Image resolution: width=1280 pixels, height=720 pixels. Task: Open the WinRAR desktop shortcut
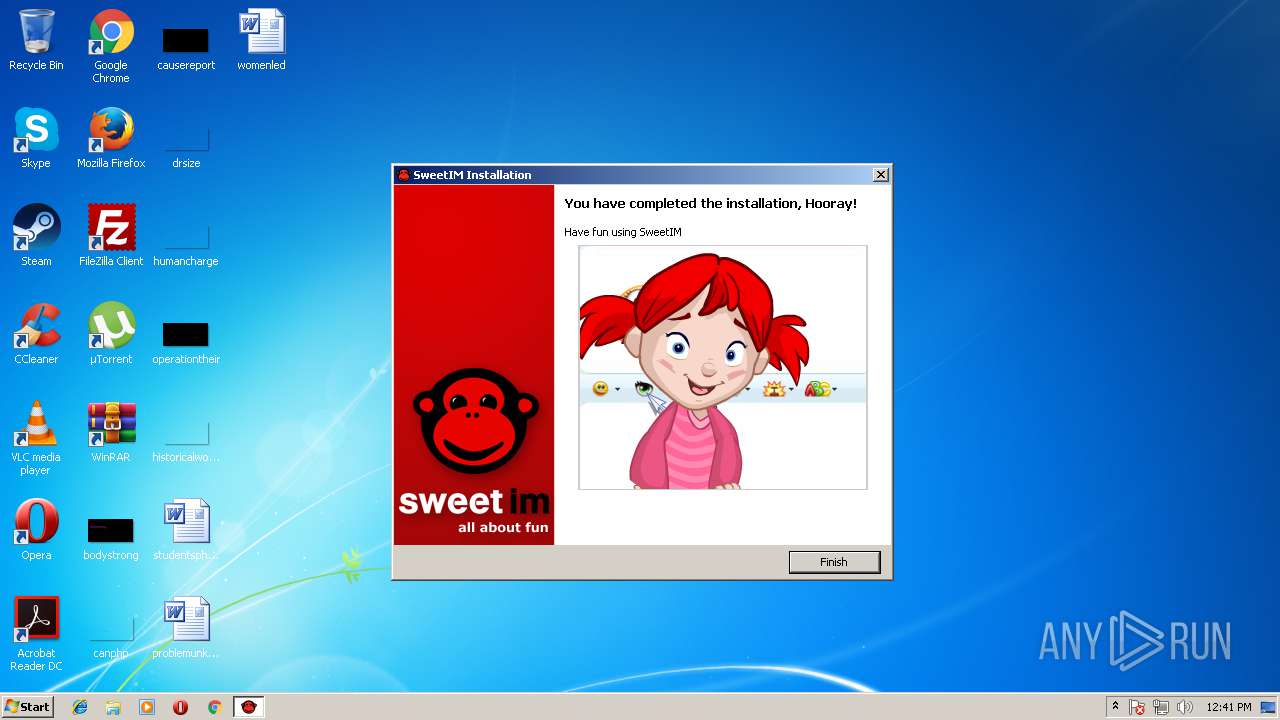click(x=111, y=432)
